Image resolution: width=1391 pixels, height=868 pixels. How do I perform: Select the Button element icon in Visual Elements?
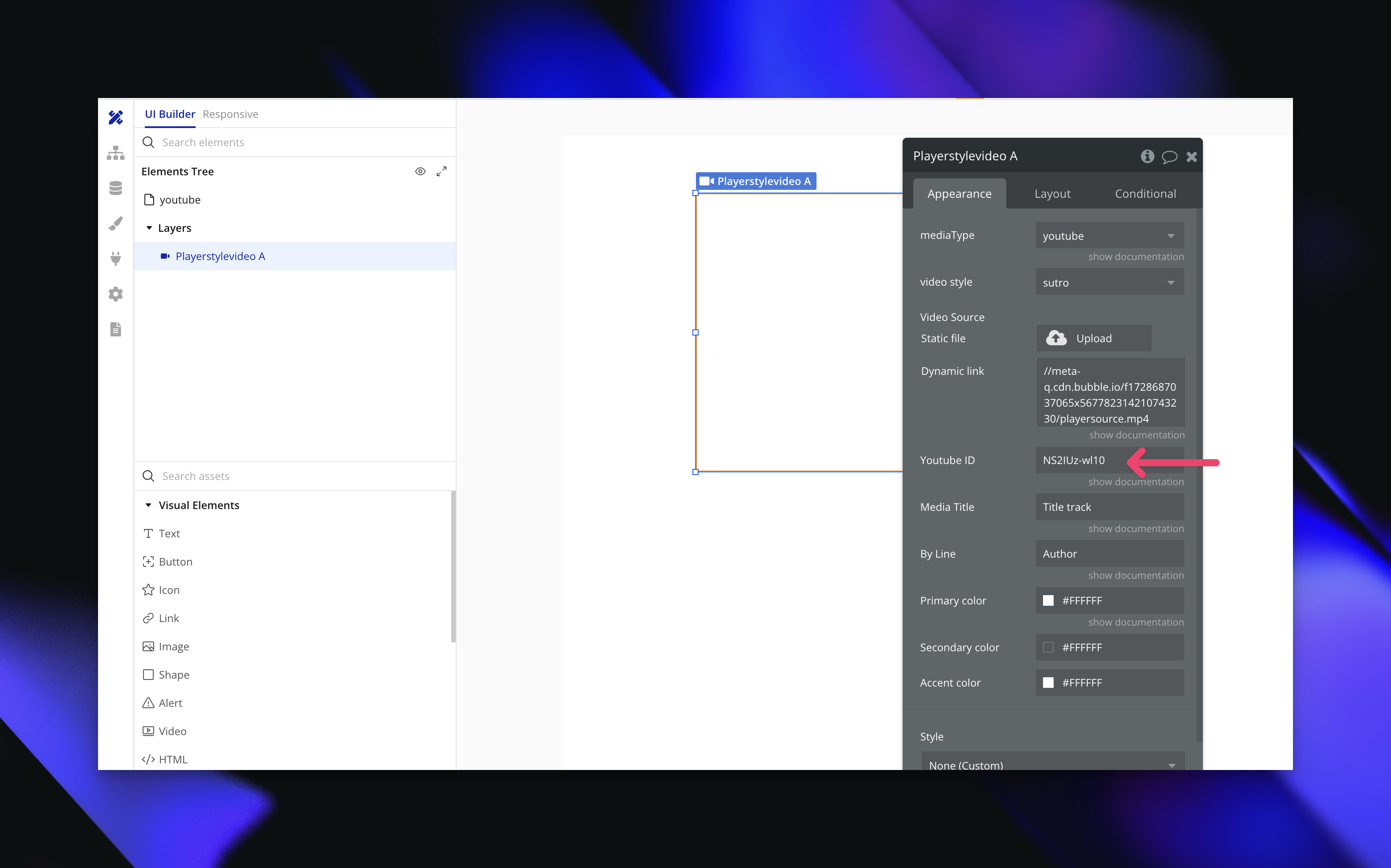click(x=148, y=562)
